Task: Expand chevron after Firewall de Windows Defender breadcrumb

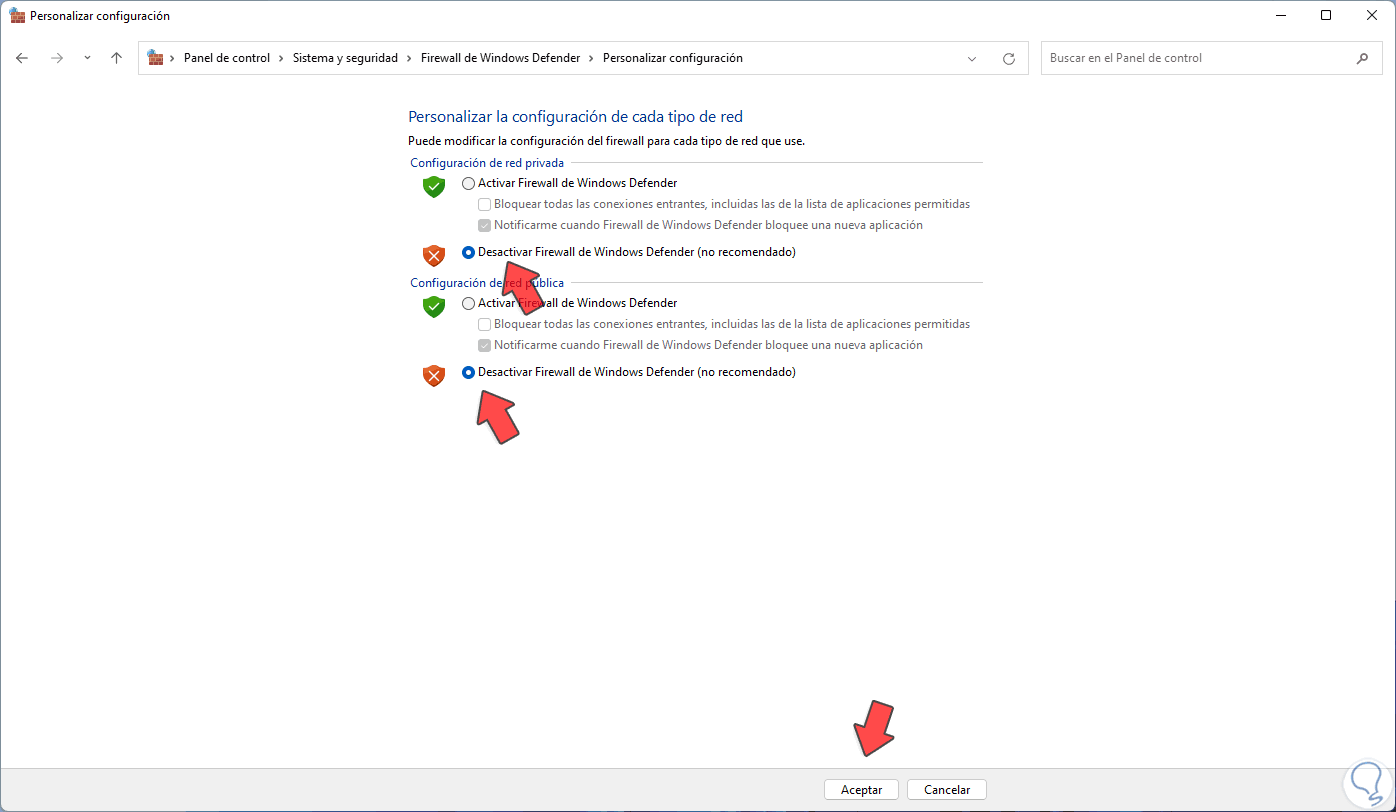Action: pos(591,58)
